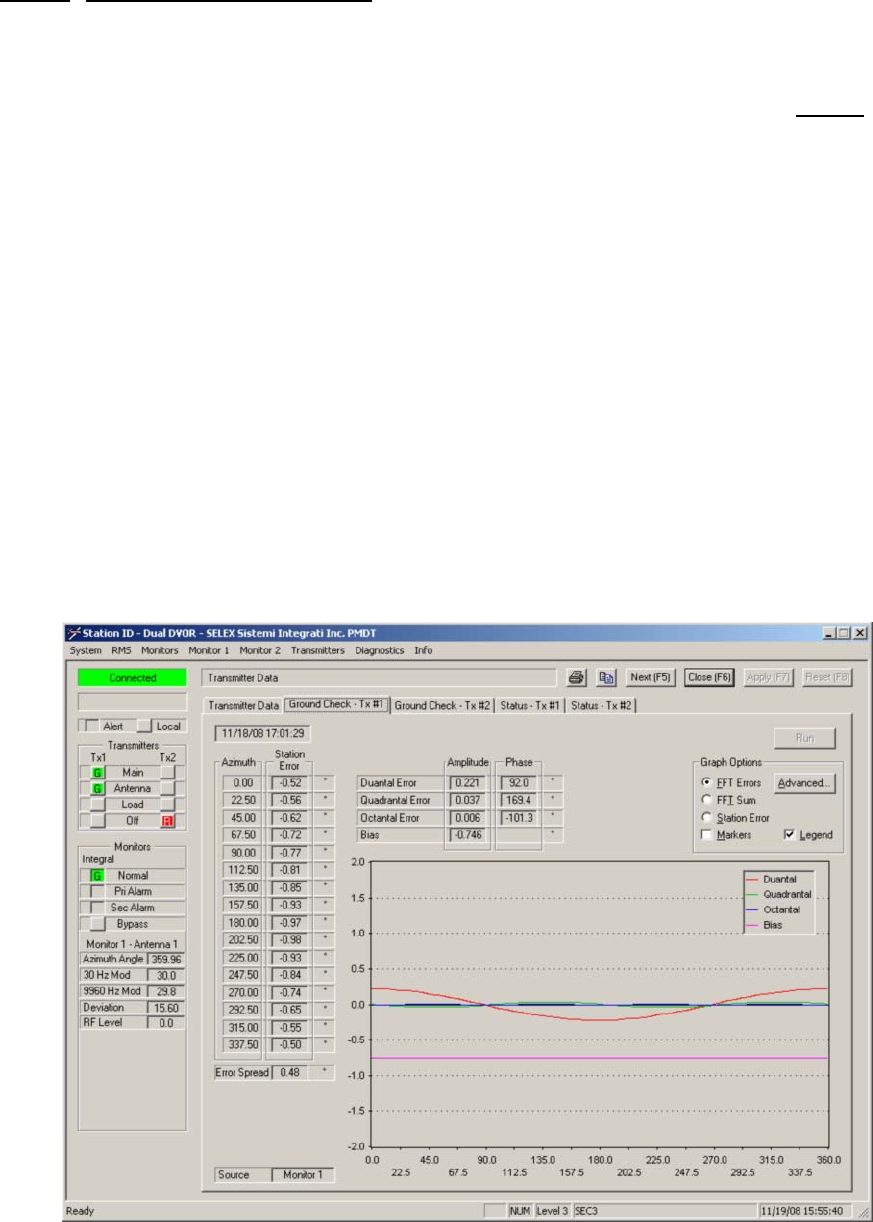The height and width of the screenshot is (1222, 873).
Task: Click the Connected status field
Action: coord(133,677)
